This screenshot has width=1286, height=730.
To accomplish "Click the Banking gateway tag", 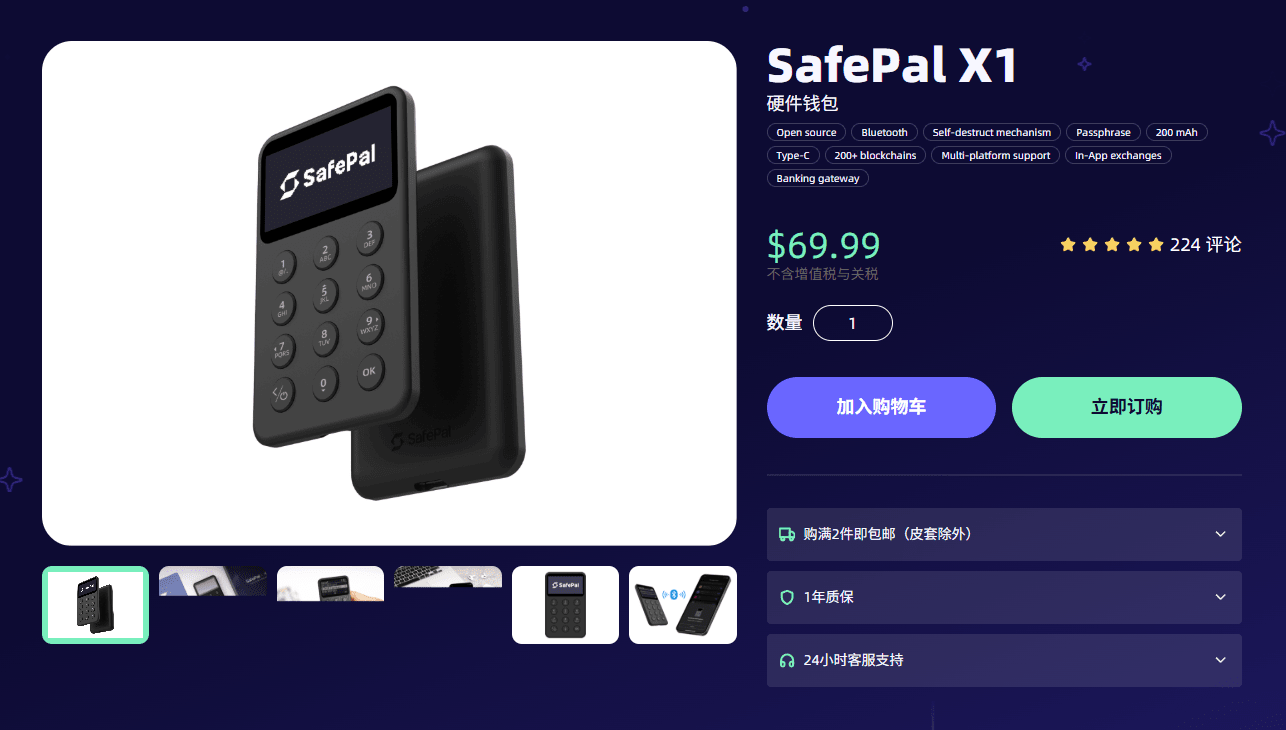I will click(818, 178).
